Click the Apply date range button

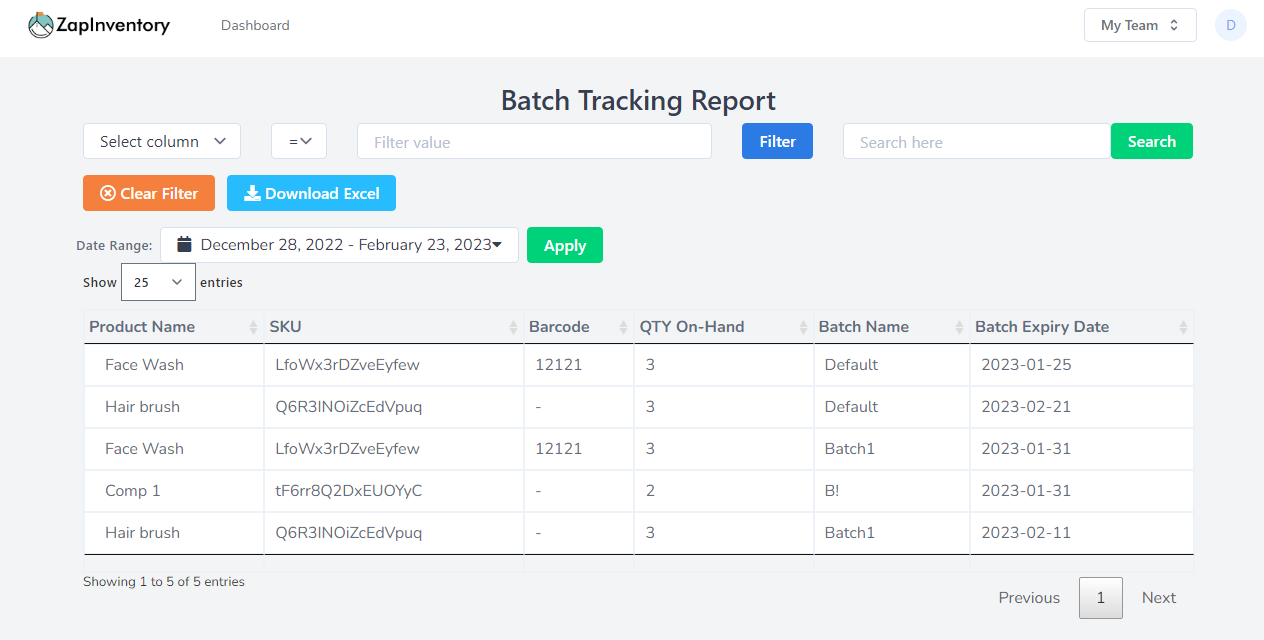pyautogui.click(x=565, y=245)
